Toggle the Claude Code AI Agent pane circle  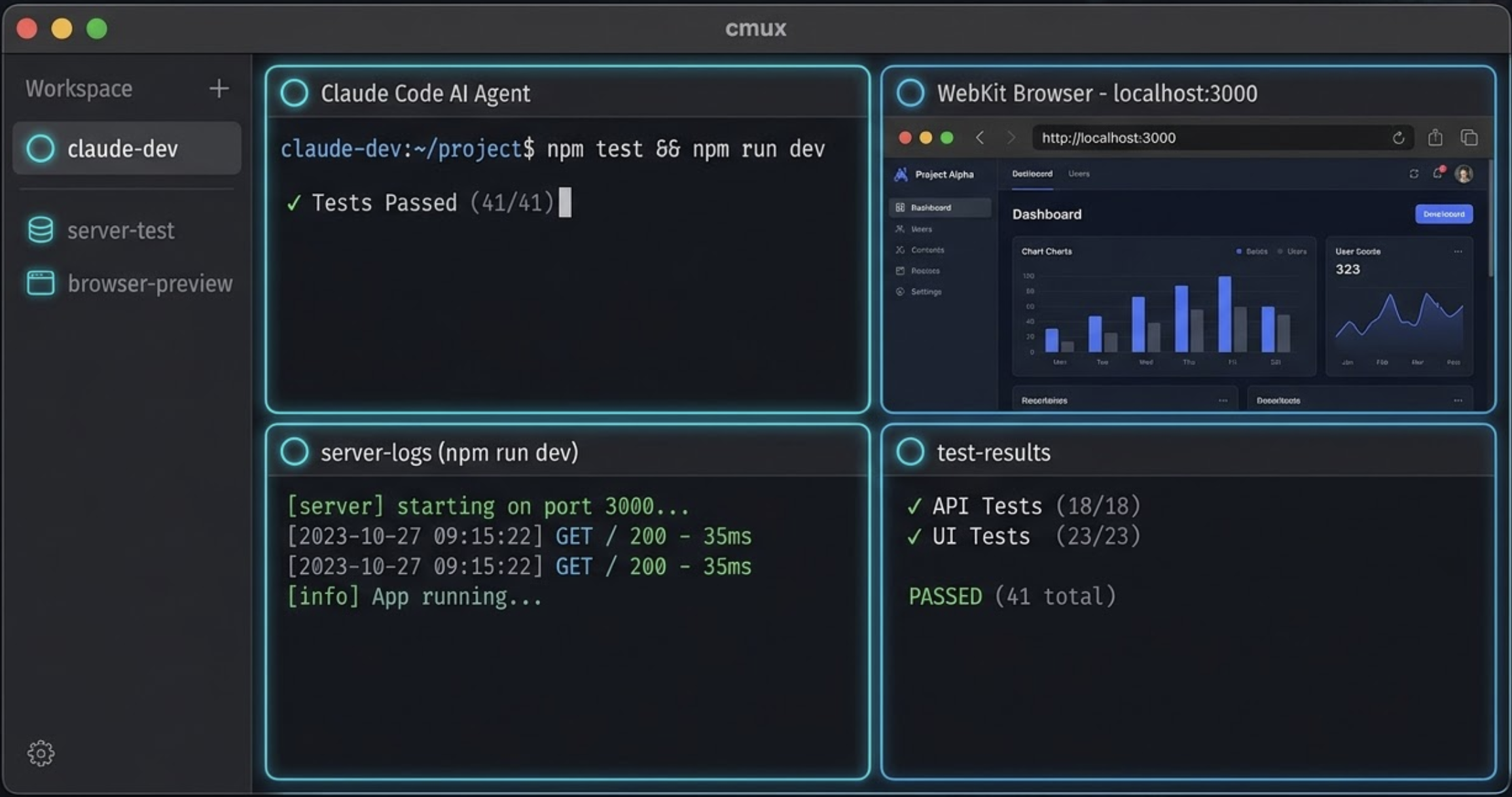[295, 93]
